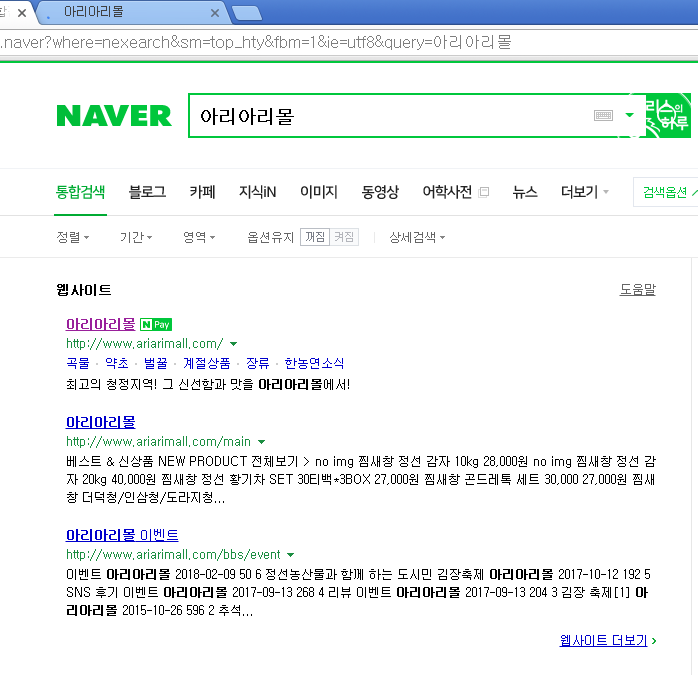Open the 뉴스 tab
Viewport: 698px width, 675px height.
(525, 192)
